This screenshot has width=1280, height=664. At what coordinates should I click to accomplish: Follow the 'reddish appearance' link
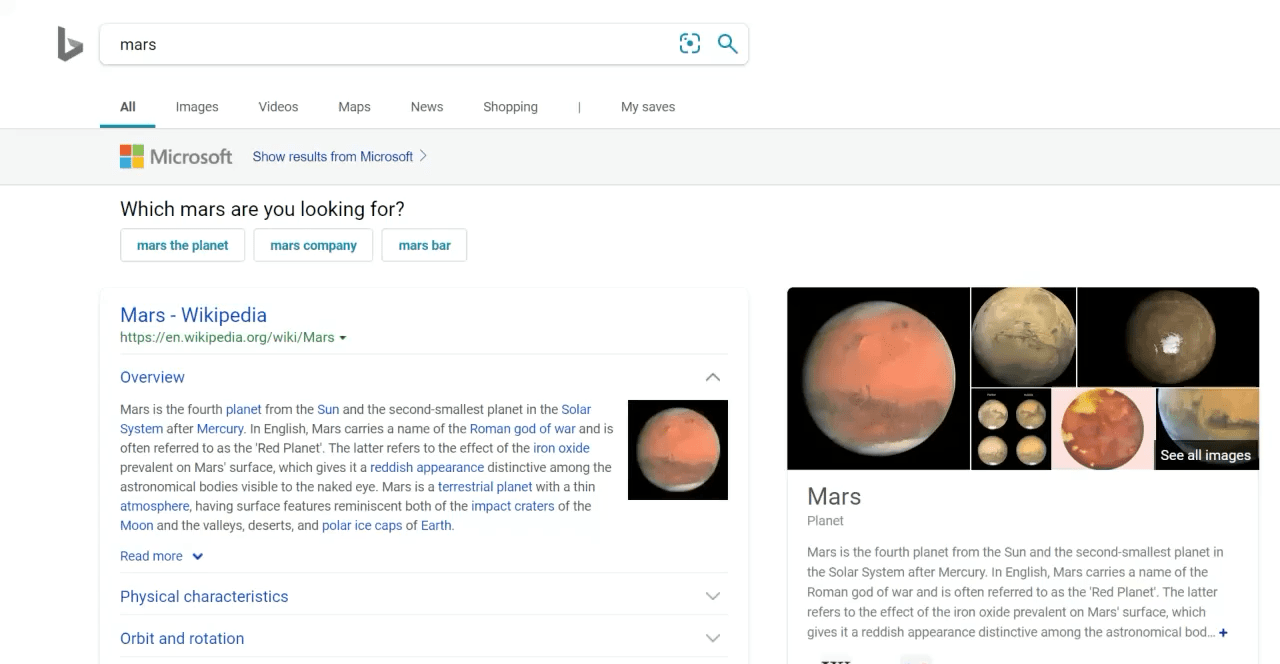coord(427,467)
